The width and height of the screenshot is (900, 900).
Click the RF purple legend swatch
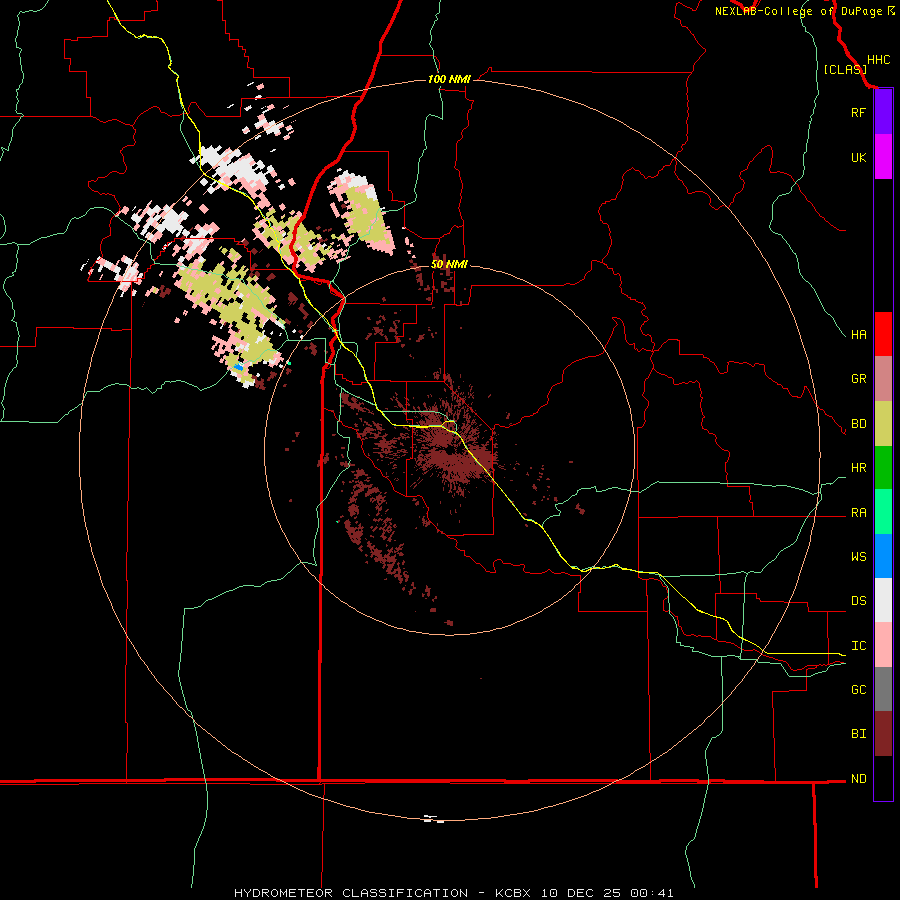pos(883,112)
